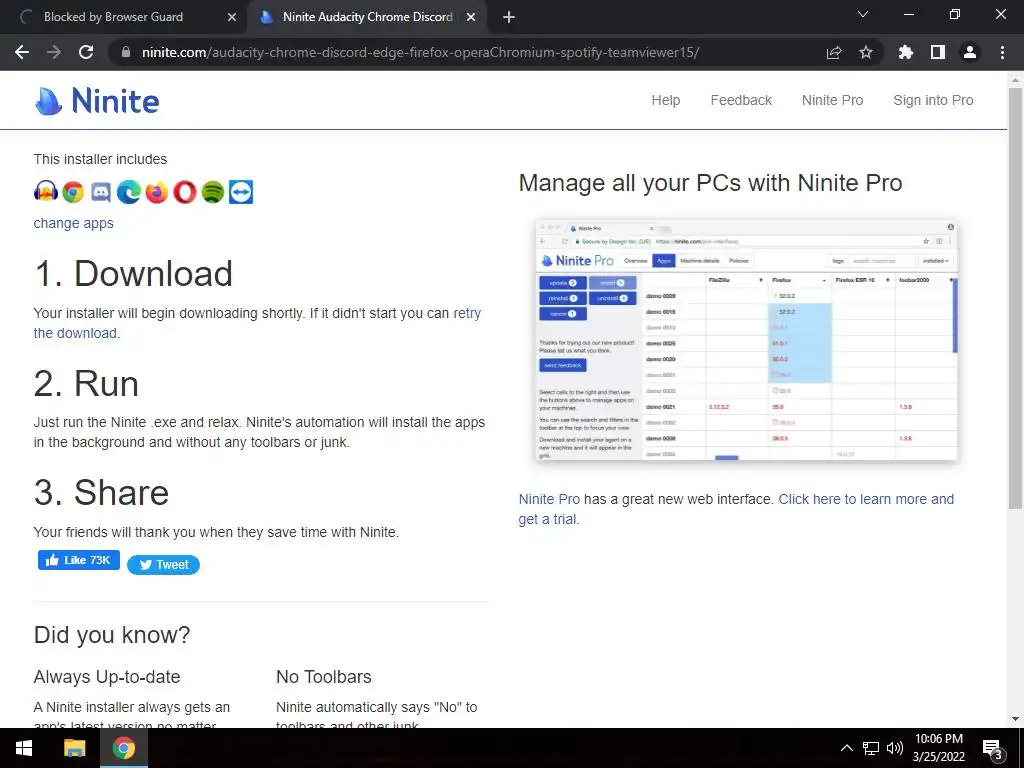Click the change apps link
This screenshot has height=768, width=1024.
[73, 223]
